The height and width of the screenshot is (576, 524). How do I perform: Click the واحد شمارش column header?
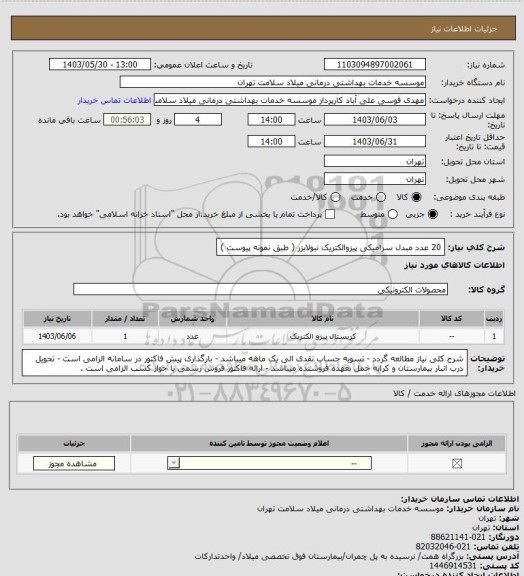[193, 318]
